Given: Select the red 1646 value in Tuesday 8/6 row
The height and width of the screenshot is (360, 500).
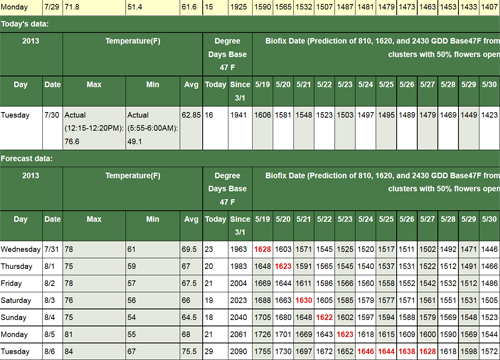Looking at the screenshot, I should (x=366, y=351).
